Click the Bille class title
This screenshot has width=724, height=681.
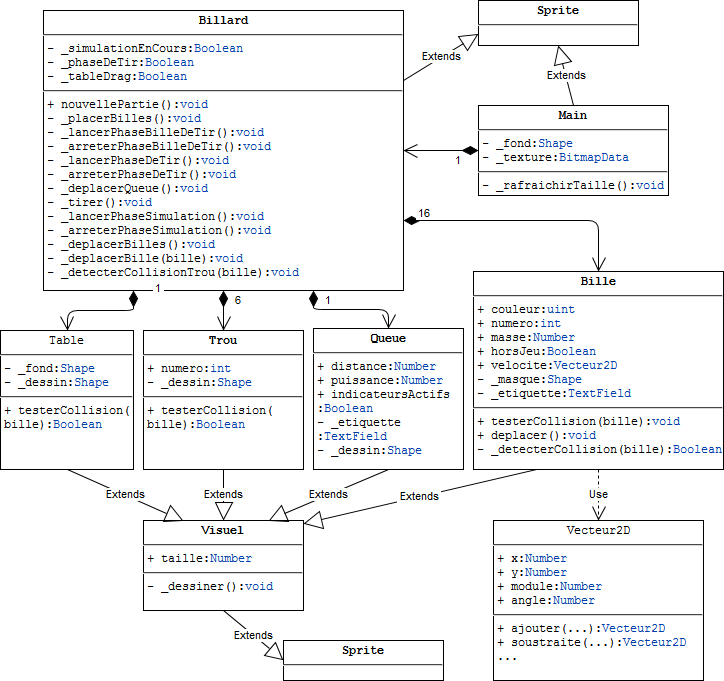coord(598,281)
